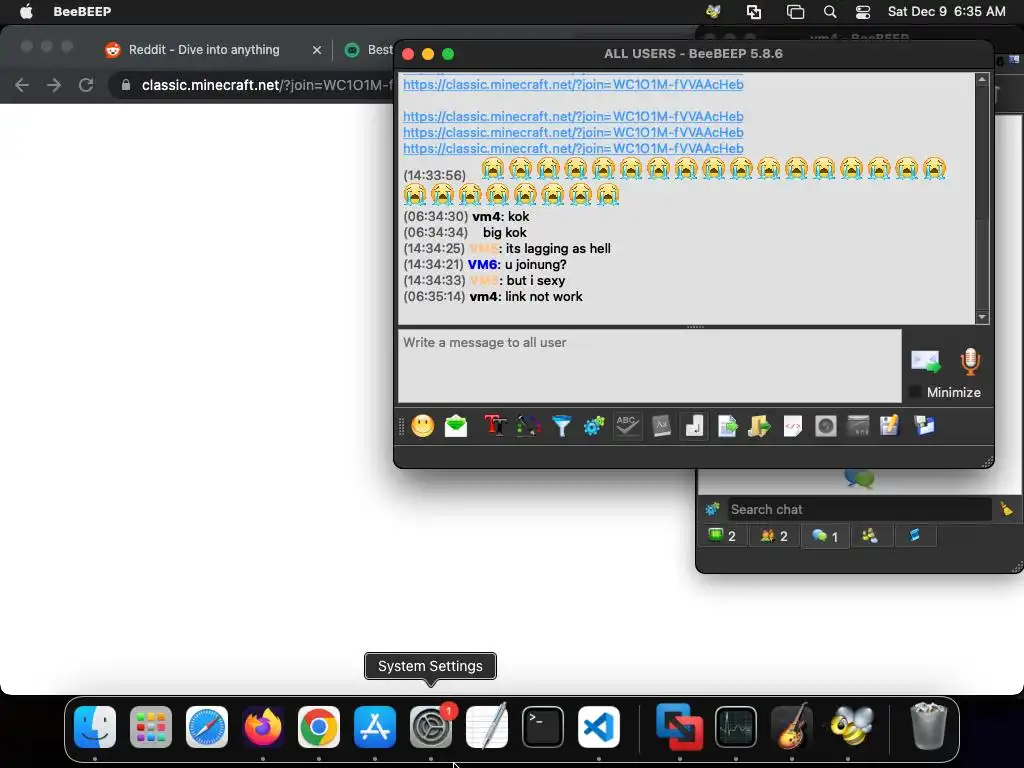The width and height of the screenshot is (1024, 768).
Task: Open GarageBand from the Dock
Action: click(x=792, y=727)
